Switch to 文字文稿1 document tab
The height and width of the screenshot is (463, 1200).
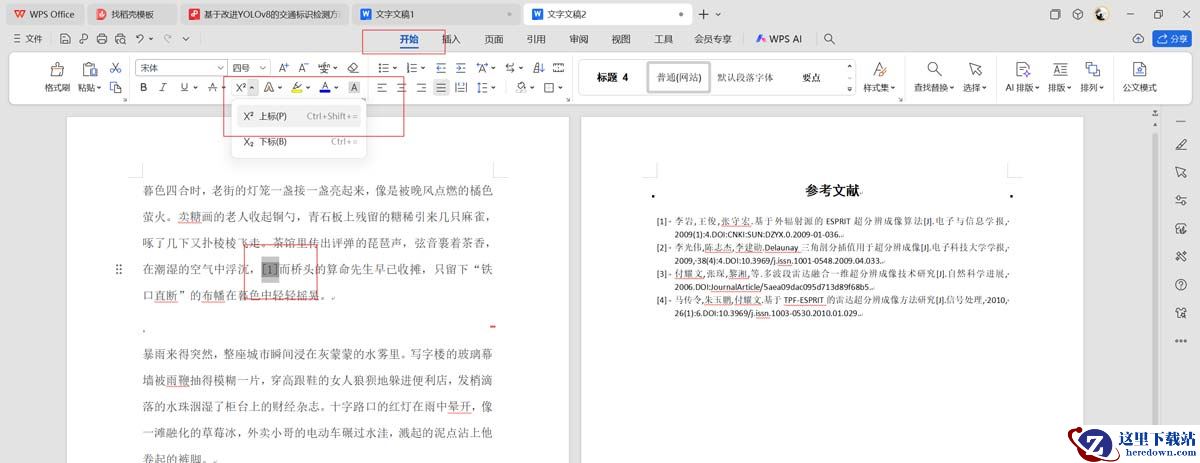(436, 14)
